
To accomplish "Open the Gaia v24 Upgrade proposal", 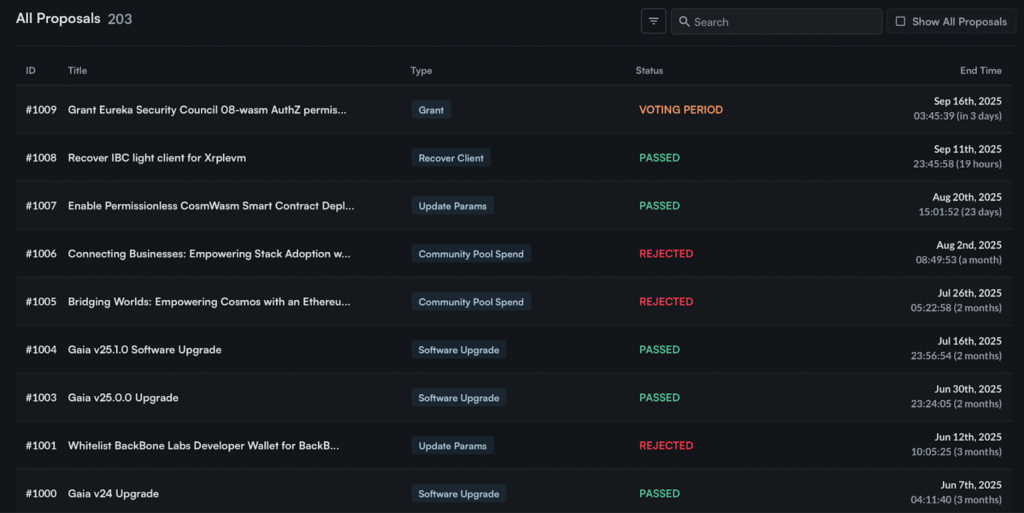I will 113,494.
